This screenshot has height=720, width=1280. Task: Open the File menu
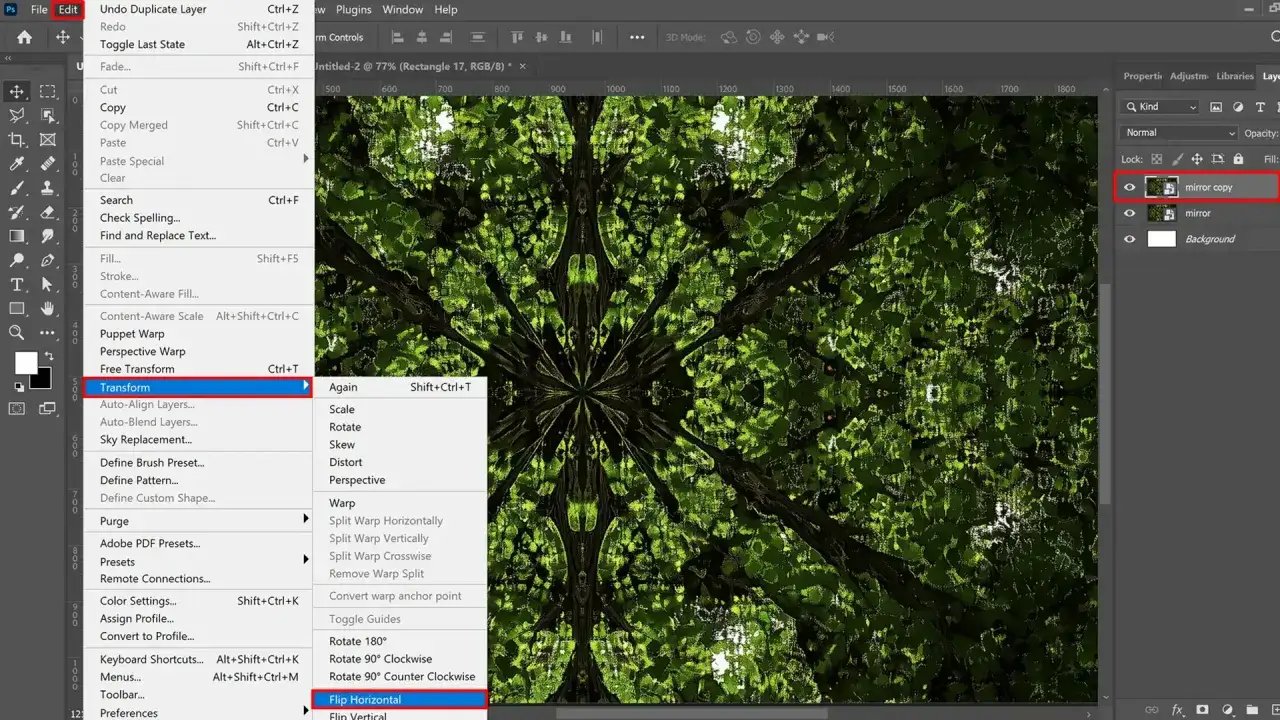(39, 9)
